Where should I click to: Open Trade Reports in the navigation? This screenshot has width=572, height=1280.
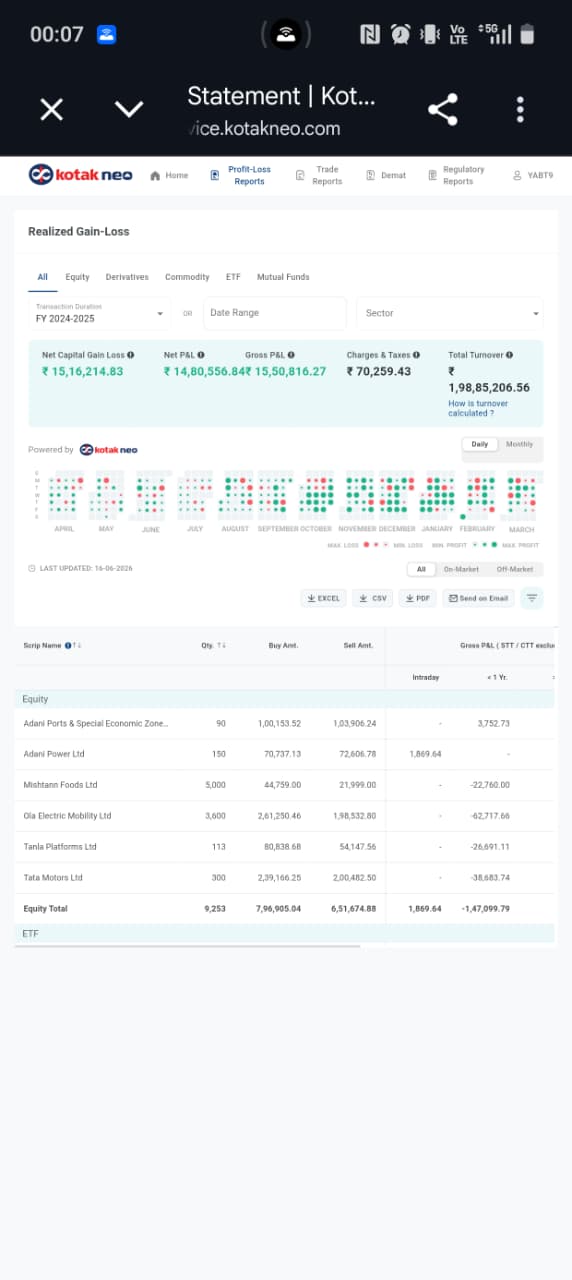(x=320, y=175)
